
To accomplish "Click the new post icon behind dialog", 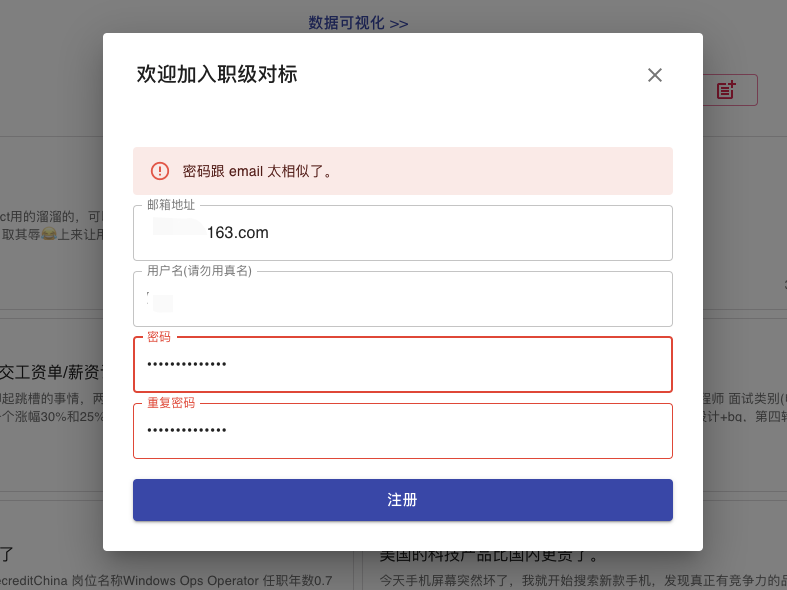I will point(727,90).
